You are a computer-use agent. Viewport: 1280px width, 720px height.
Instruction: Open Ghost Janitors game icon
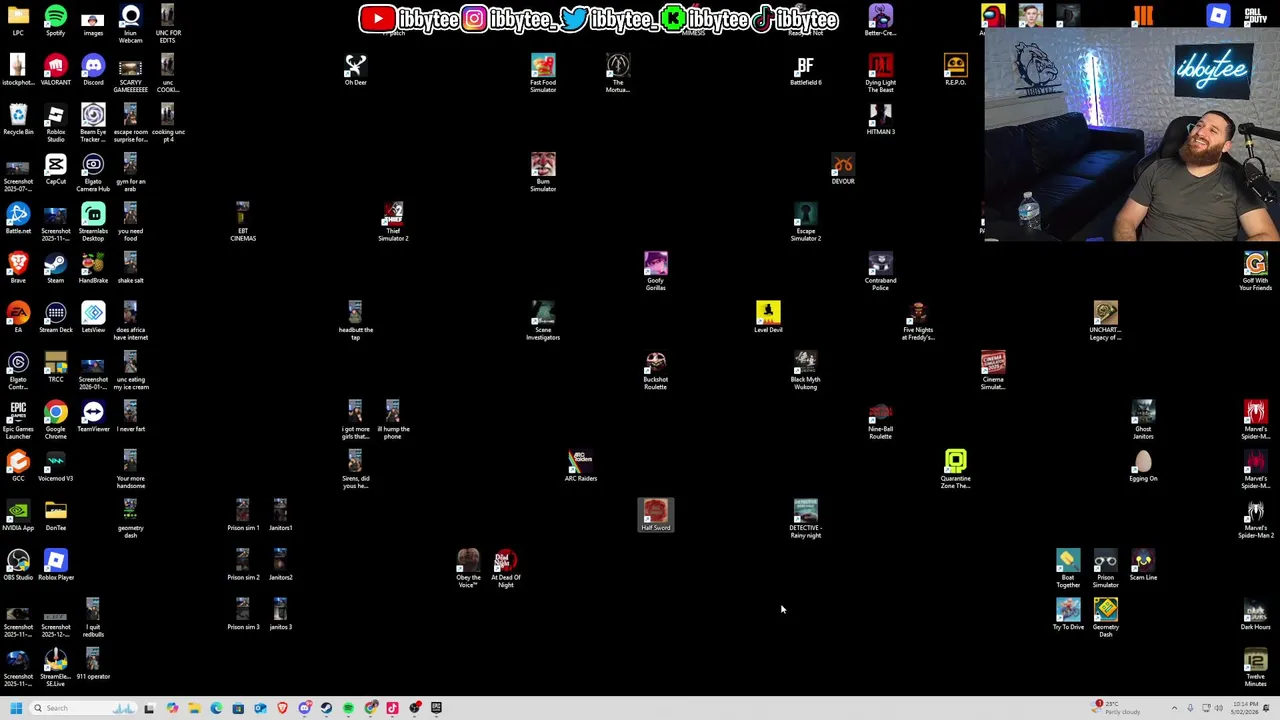click(1143, 420)
